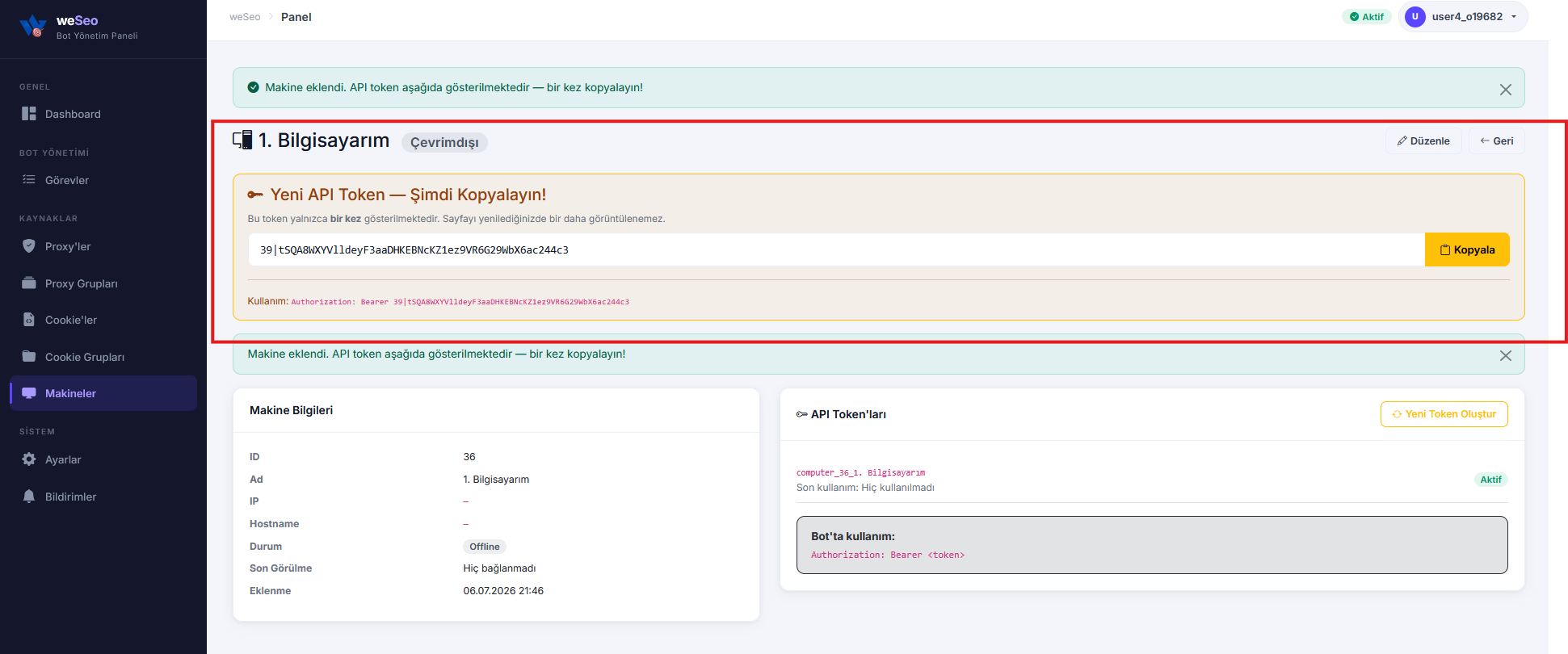This screenshot has width=1568, height=654.
Task: Click the Eklenme date 06.07.2026 21:46
Action: (503, 591)
